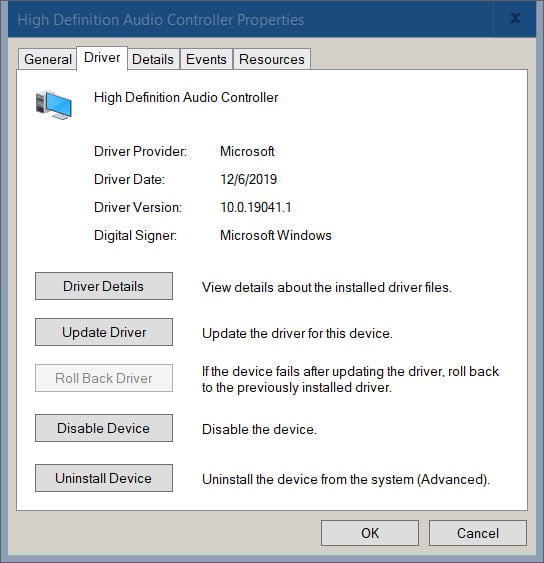This screenshot has height=563, width=544.
Task: Click 'Uninstall the device from the system' text
Action: tap(346, 480)
